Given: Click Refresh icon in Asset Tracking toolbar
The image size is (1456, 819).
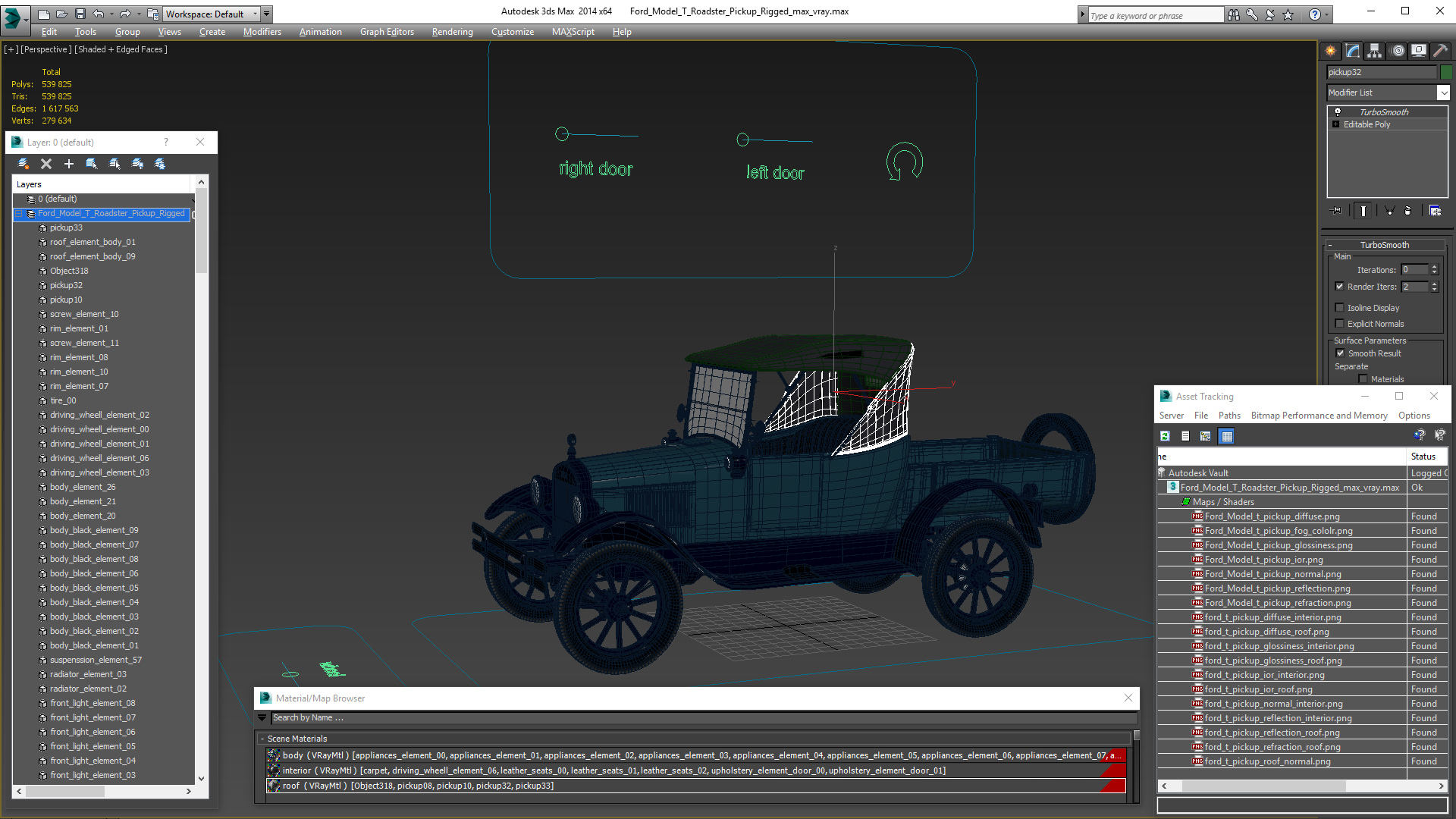Looking at the screenshot, I should click(1166, 436).
